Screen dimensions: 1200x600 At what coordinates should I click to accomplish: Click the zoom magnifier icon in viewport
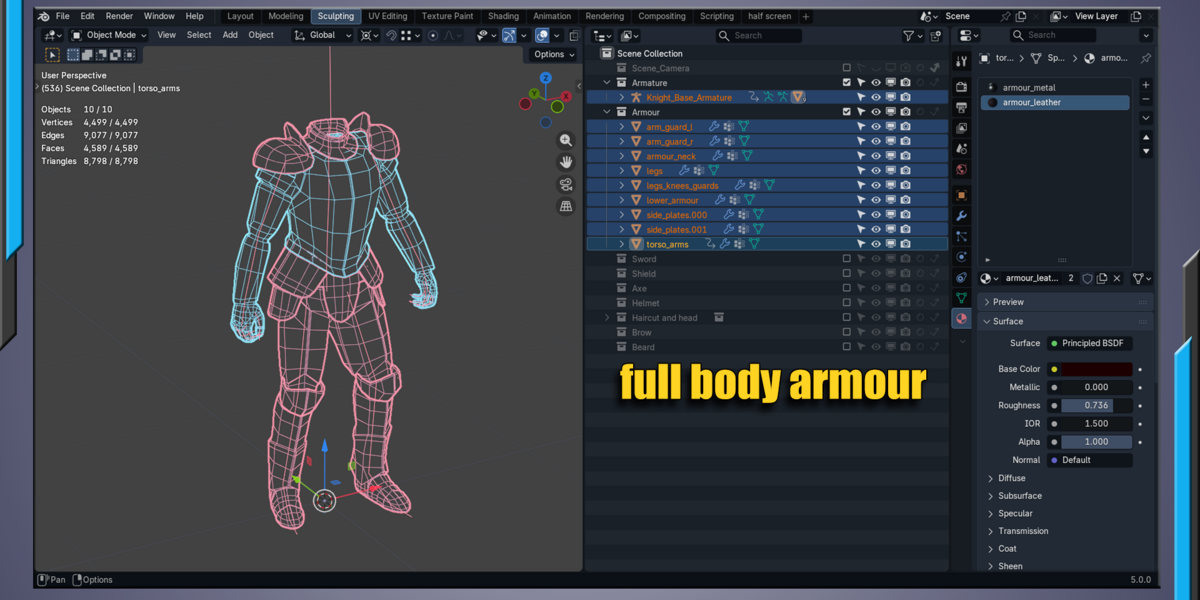[566, 141]
